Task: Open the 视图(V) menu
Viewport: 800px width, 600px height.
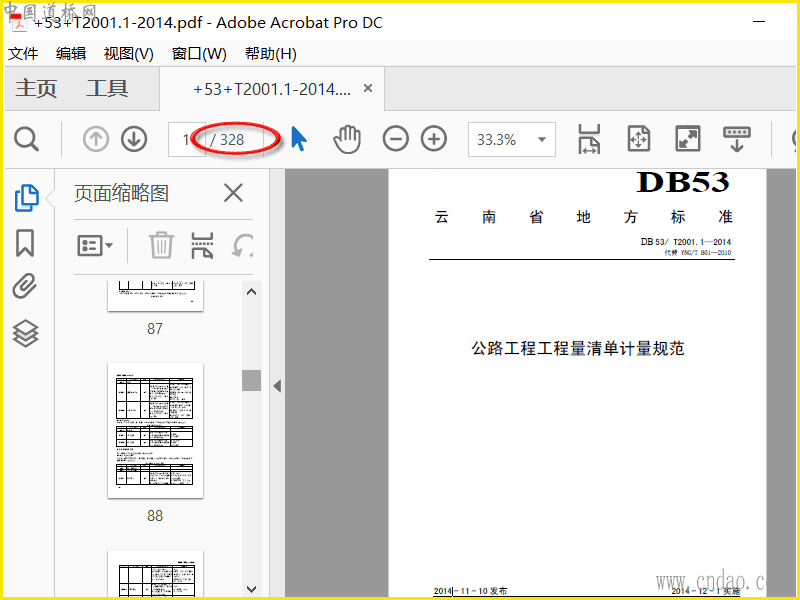Action: click(x=129, y=54)
